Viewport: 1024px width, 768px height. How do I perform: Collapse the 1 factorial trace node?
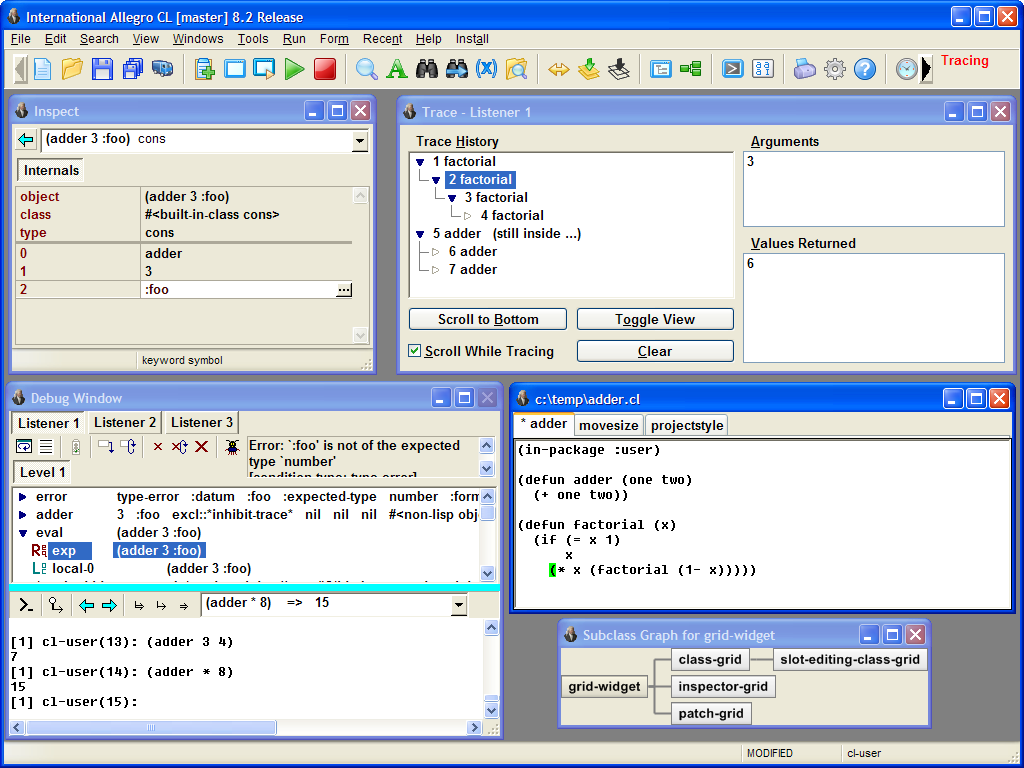(420, 162)
